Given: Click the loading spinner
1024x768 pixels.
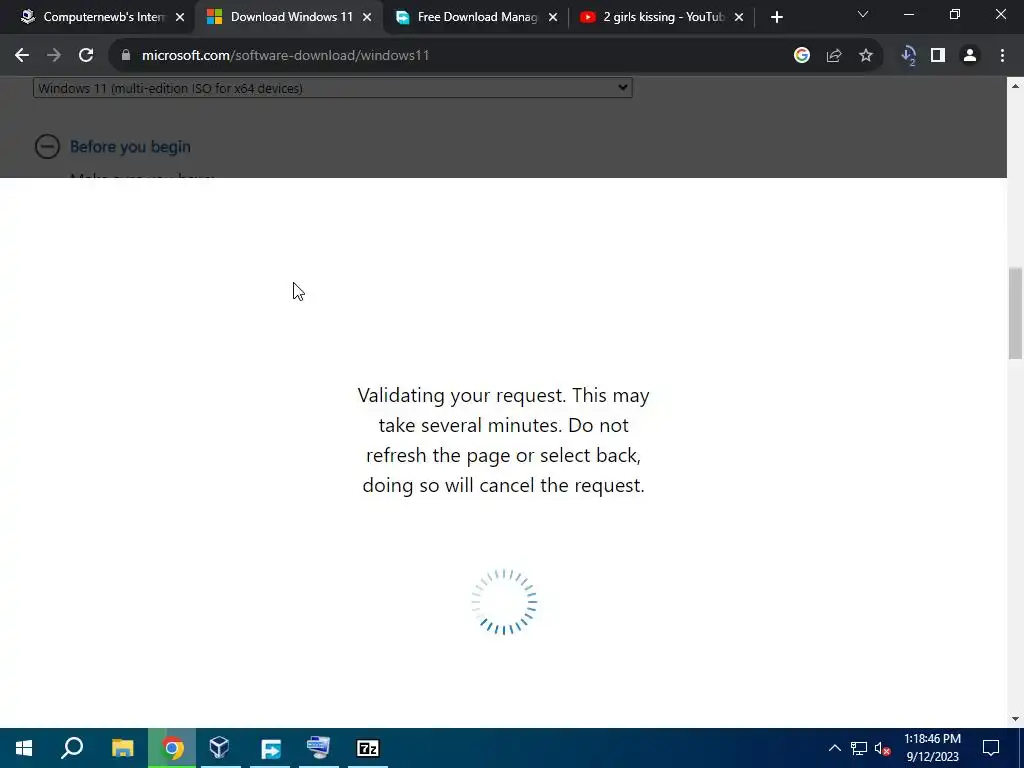Looking at the screenshot, I should coord(504,602).
